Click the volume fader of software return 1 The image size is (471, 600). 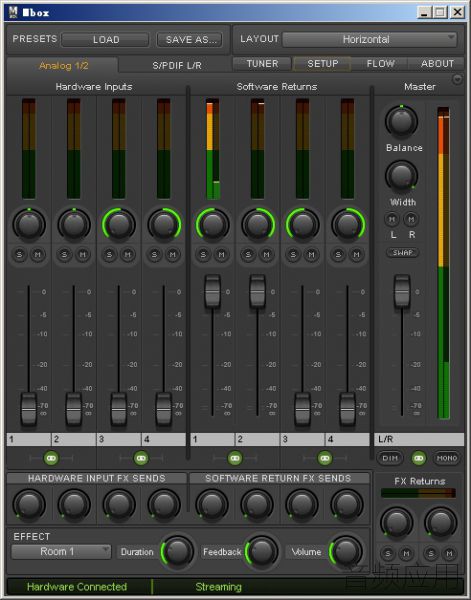[x=212, y=291]
